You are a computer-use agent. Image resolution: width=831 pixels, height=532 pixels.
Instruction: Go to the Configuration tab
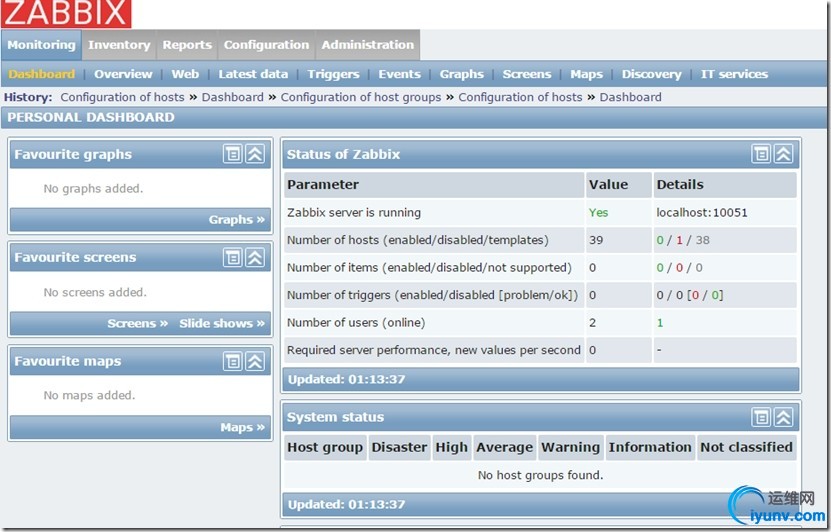[x=266, y=45]
